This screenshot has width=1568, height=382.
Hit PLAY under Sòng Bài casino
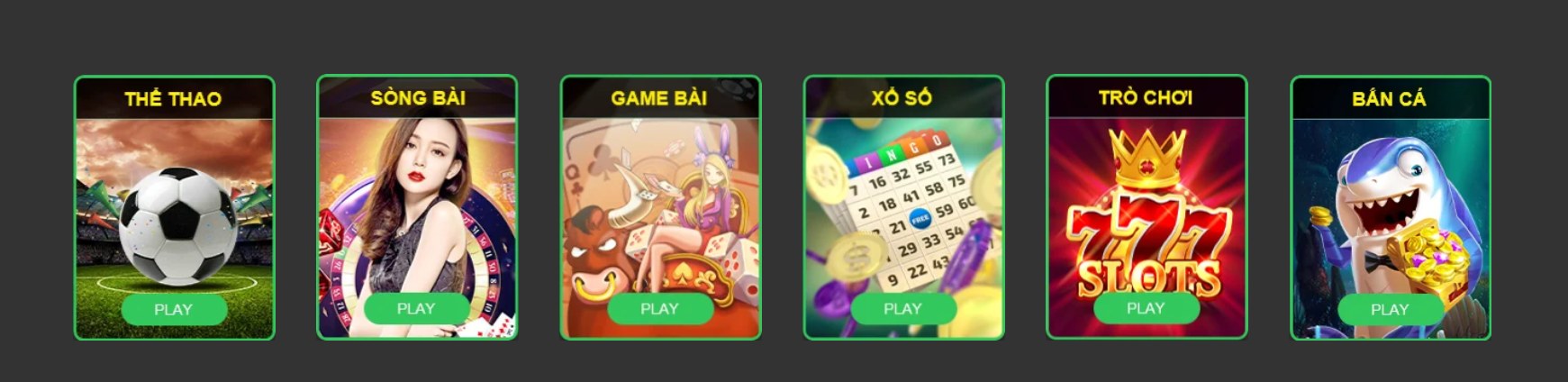416,309
